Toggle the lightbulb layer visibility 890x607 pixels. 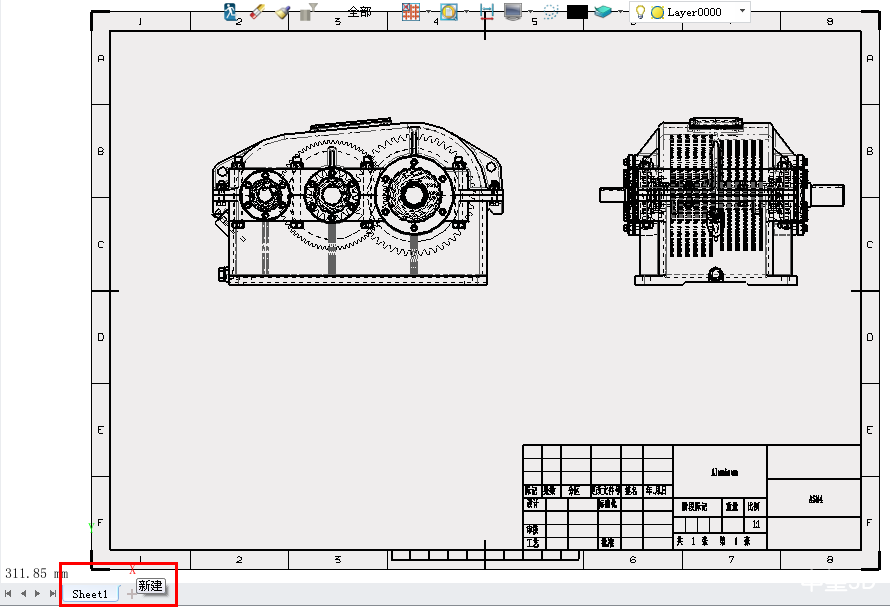click(x=640, y=12)
